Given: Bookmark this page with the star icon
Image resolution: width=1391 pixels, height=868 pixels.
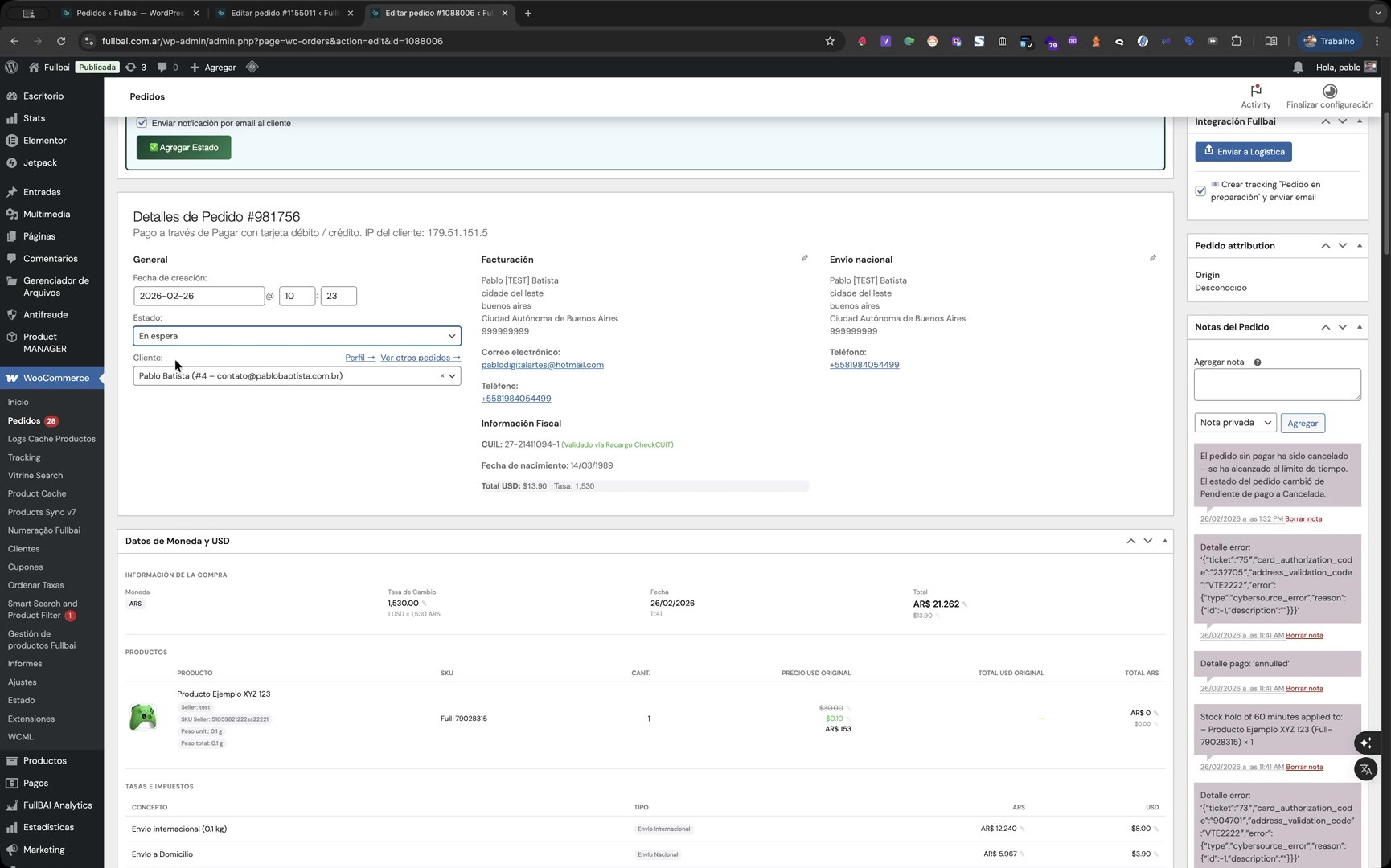Looking at the screenshot, I should click(x=830, y=41).
